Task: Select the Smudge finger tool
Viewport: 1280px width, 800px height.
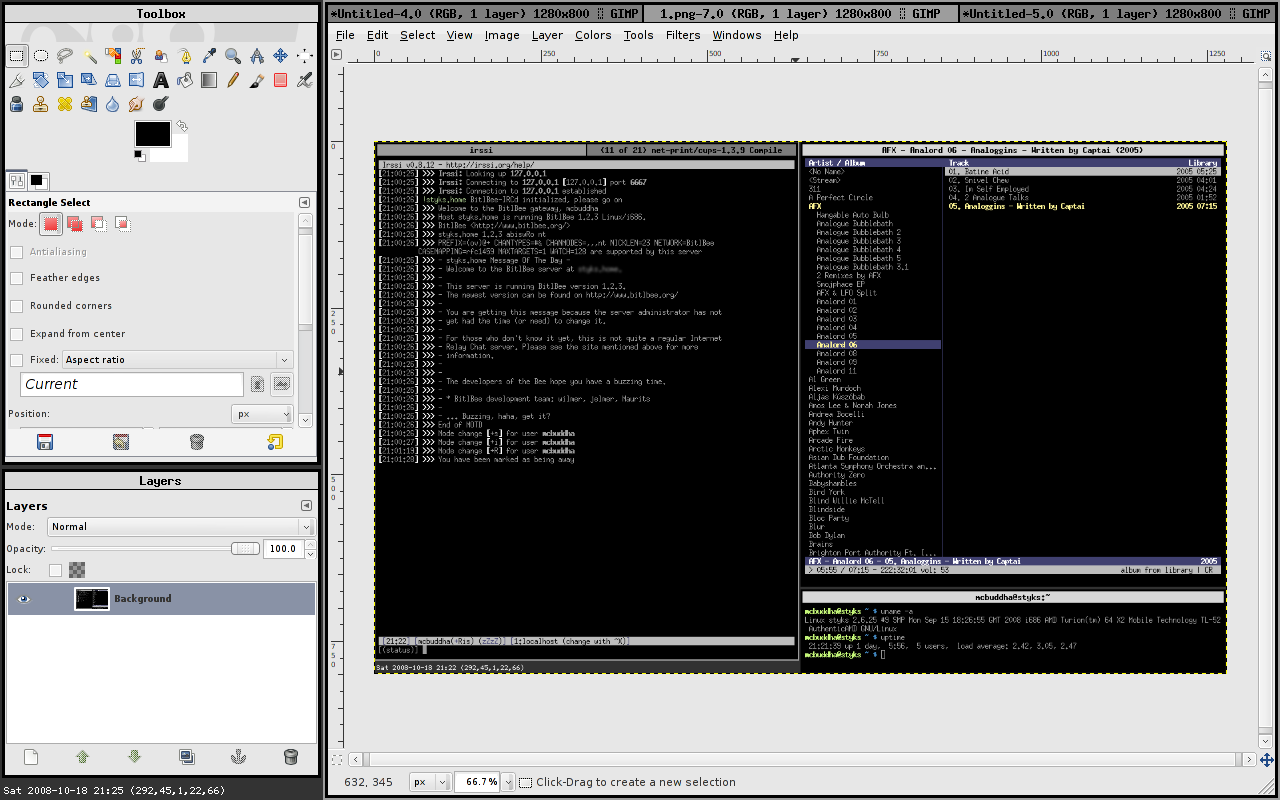Action: tap(137, 104)
